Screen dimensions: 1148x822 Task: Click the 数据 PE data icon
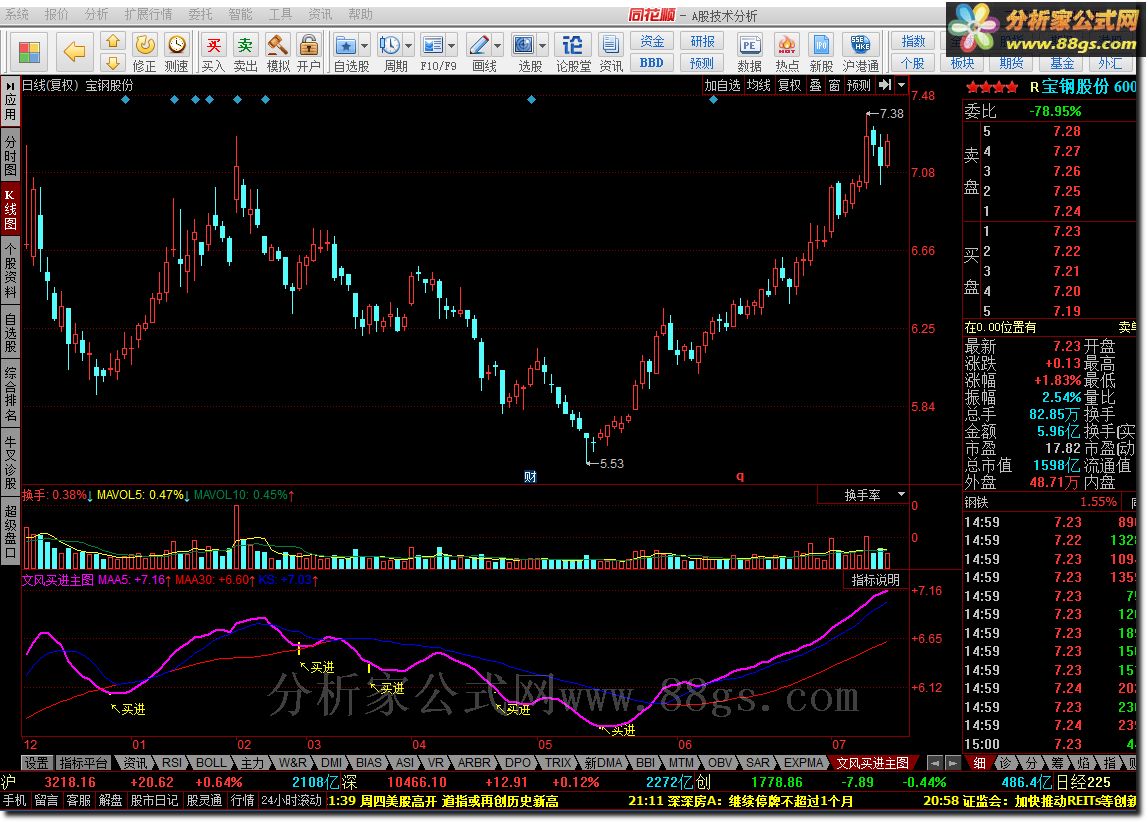(749, 45)
